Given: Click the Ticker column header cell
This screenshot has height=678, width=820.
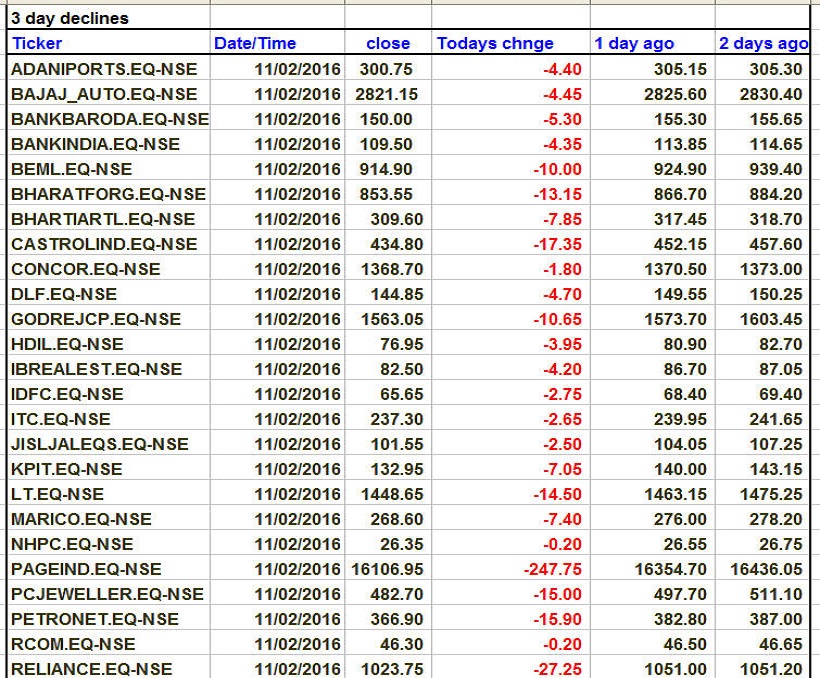Looking at the screenshot, I should pyautogui.click(x=37, y=44).
